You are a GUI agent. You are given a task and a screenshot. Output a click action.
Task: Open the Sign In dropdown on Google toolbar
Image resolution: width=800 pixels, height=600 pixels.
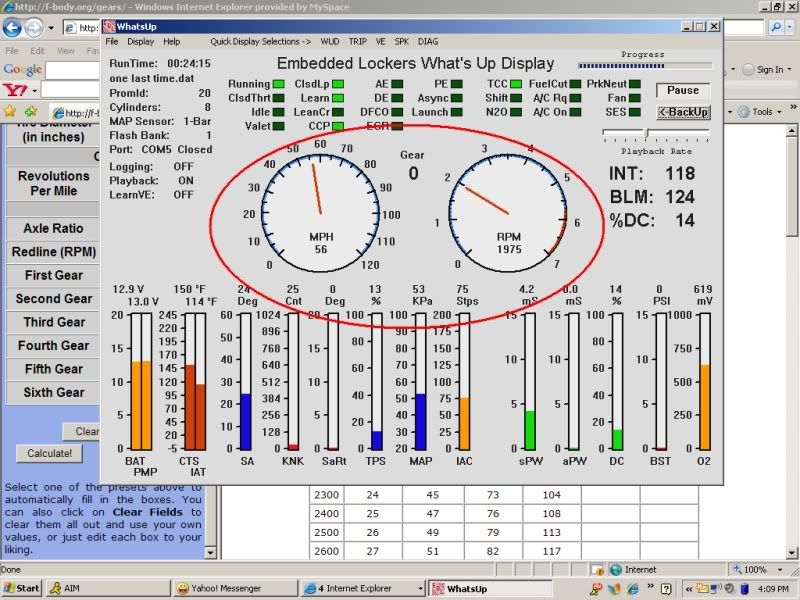click(x=789, y=69)
